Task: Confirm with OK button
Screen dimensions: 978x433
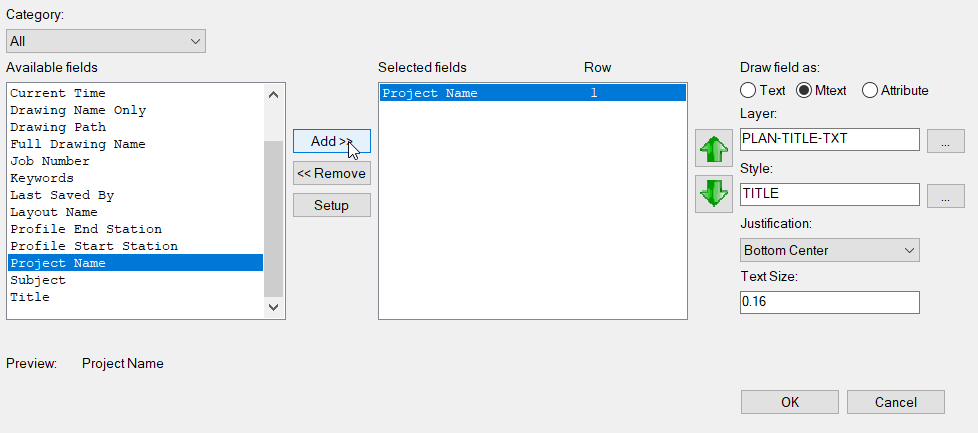Action: coord(790,402)
